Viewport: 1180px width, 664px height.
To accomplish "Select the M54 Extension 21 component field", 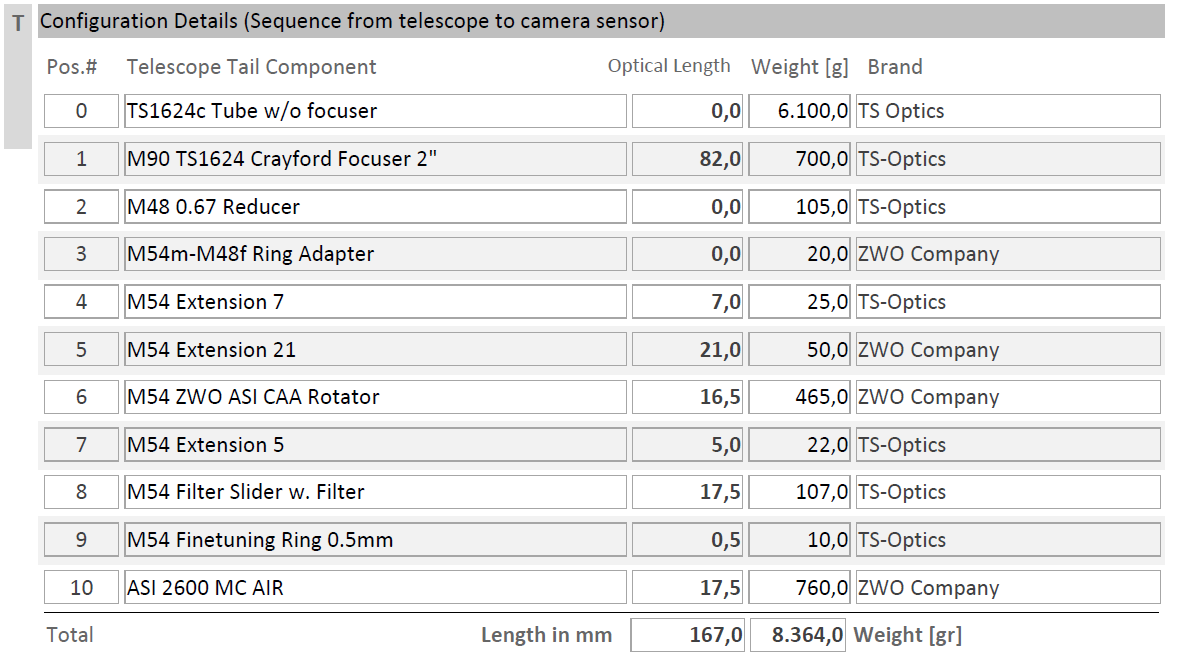I will (x=375, y=349).
